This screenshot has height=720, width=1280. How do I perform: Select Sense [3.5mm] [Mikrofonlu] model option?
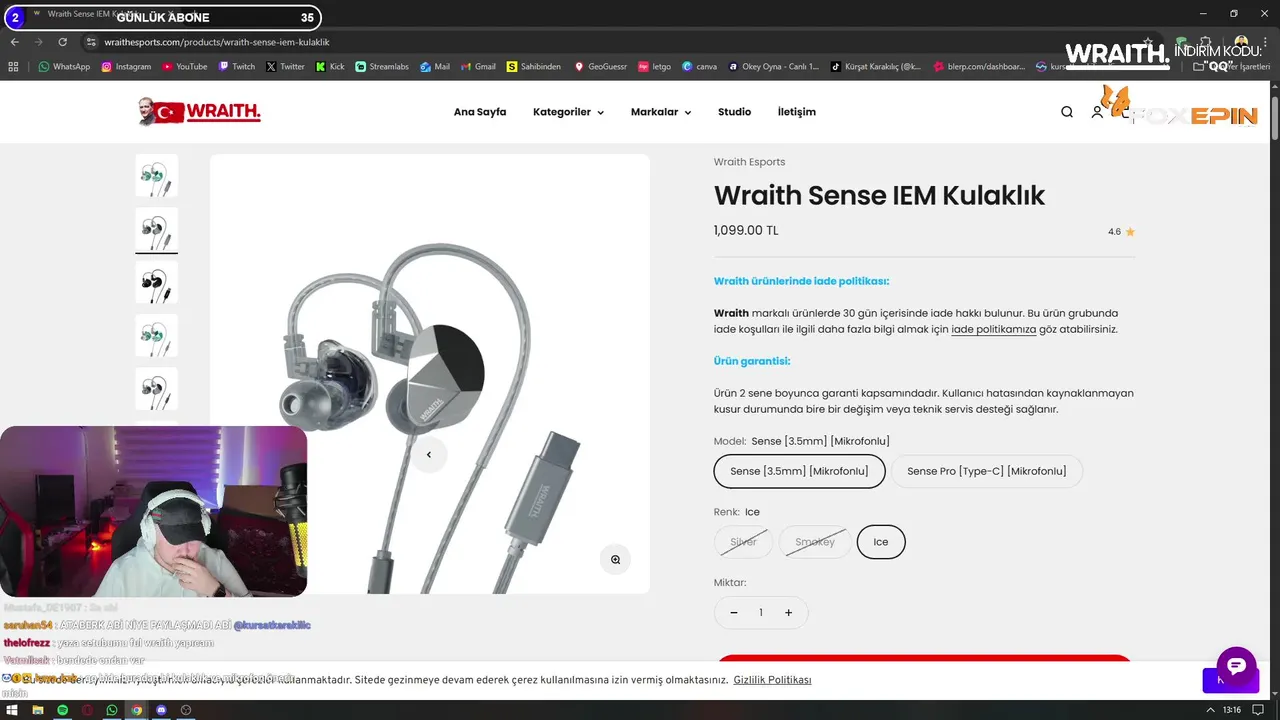(799, 471)
